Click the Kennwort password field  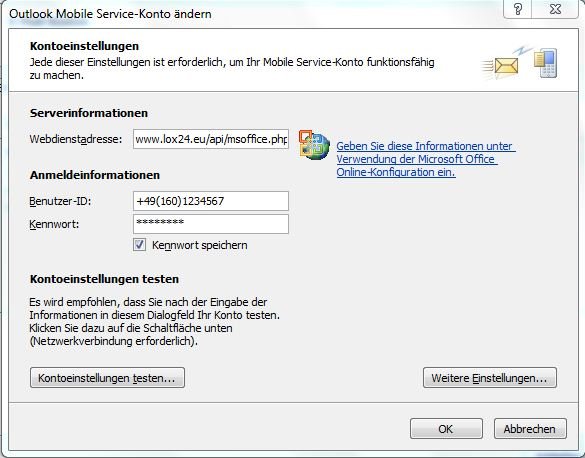tap(211, 224)
